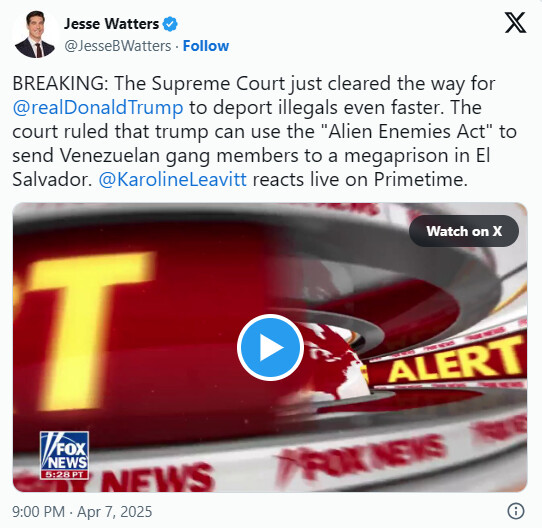Play the embedded Fox News video
The image size is (542, 528).
270,347
